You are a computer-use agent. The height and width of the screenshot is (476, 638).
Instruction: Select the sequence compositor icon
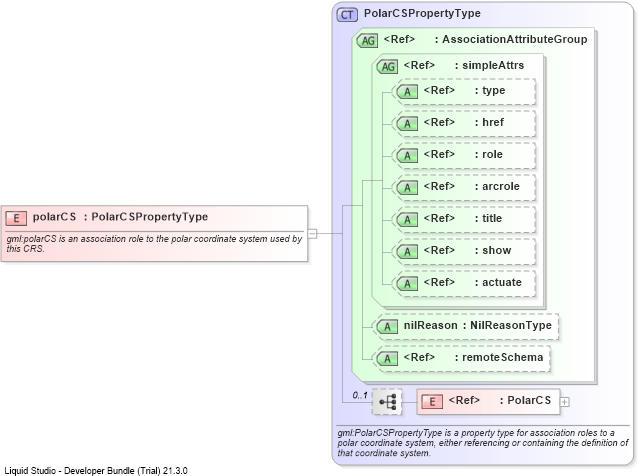(387, 402)
